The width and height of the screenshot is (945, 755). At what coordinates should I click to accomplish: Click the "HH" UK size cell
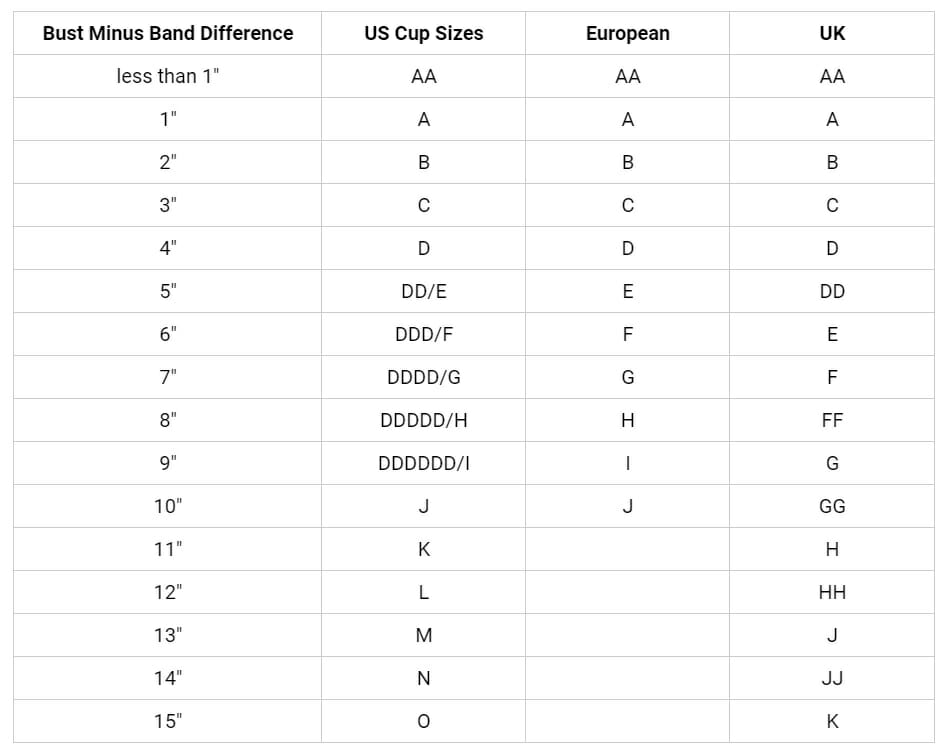[832, 592]
